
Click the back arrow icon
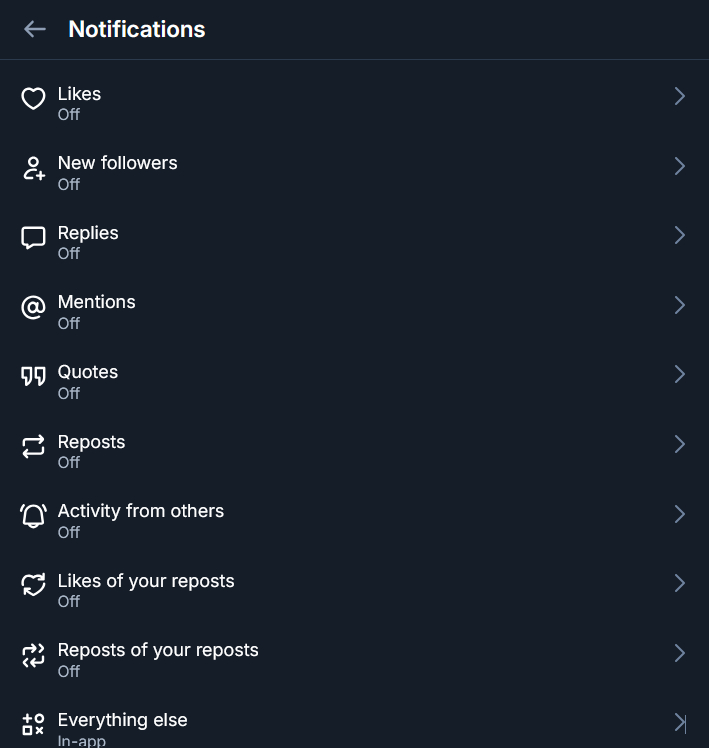pyautogui.click(x=35, y=30)
